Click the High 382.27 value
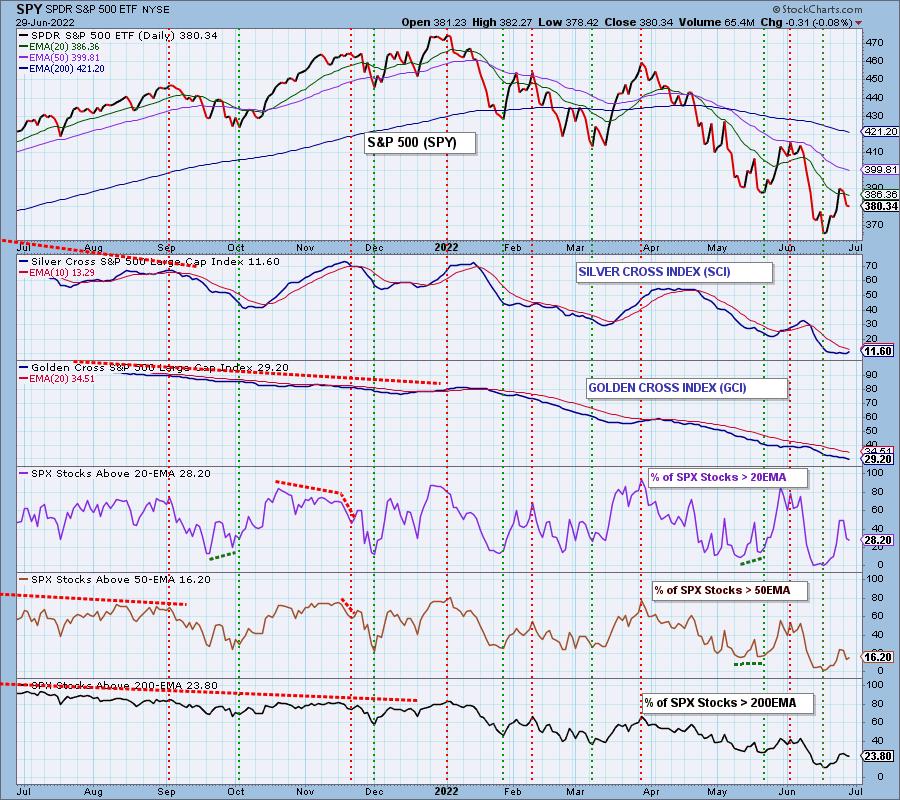Viewport: 900px width, 800px height. [502, 22]
